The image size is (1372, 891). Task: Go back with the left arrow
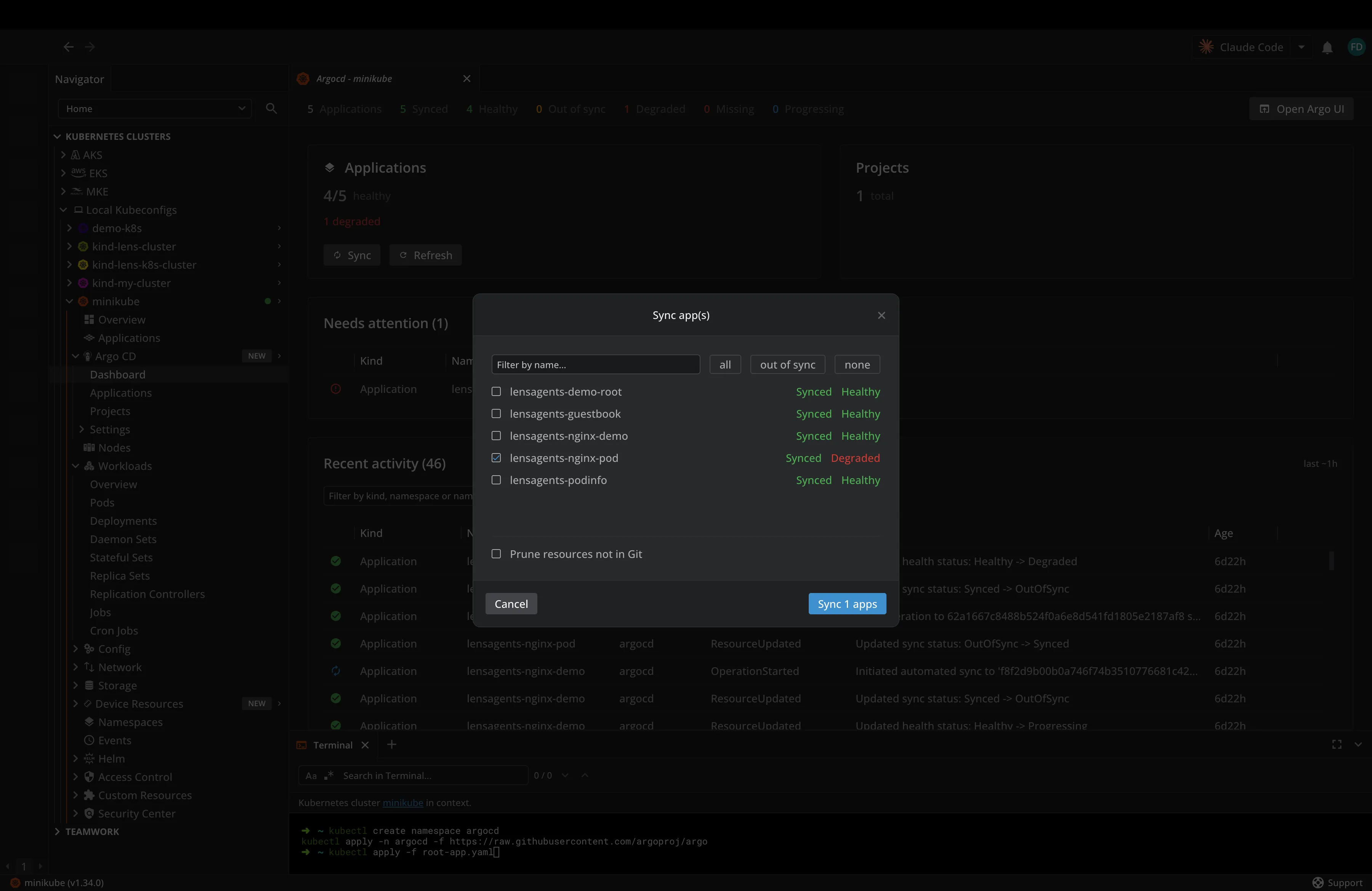(69, 46)
